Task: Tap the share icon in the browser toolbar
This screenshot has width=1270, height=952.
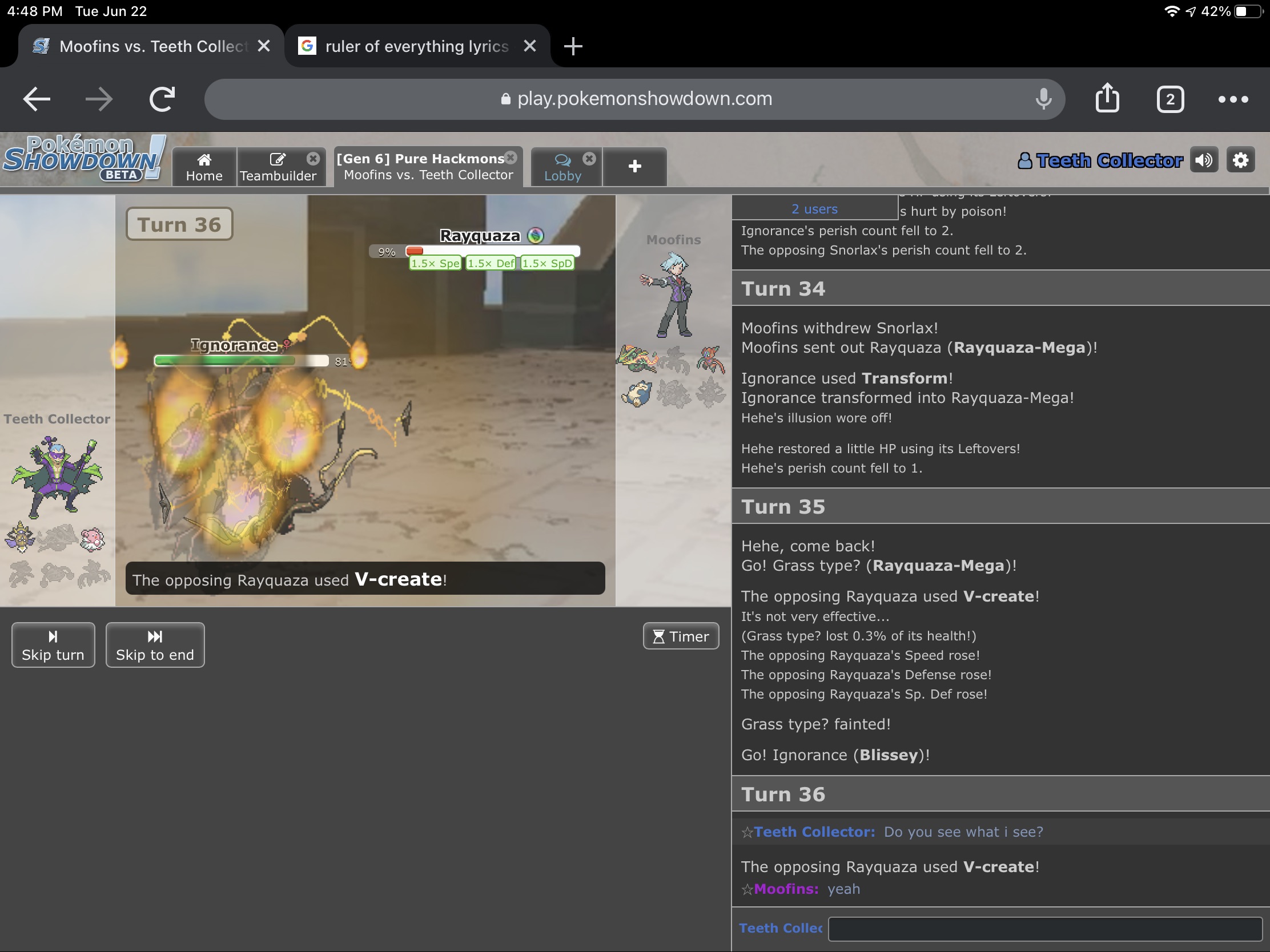Action: (x=1107, y=99)
